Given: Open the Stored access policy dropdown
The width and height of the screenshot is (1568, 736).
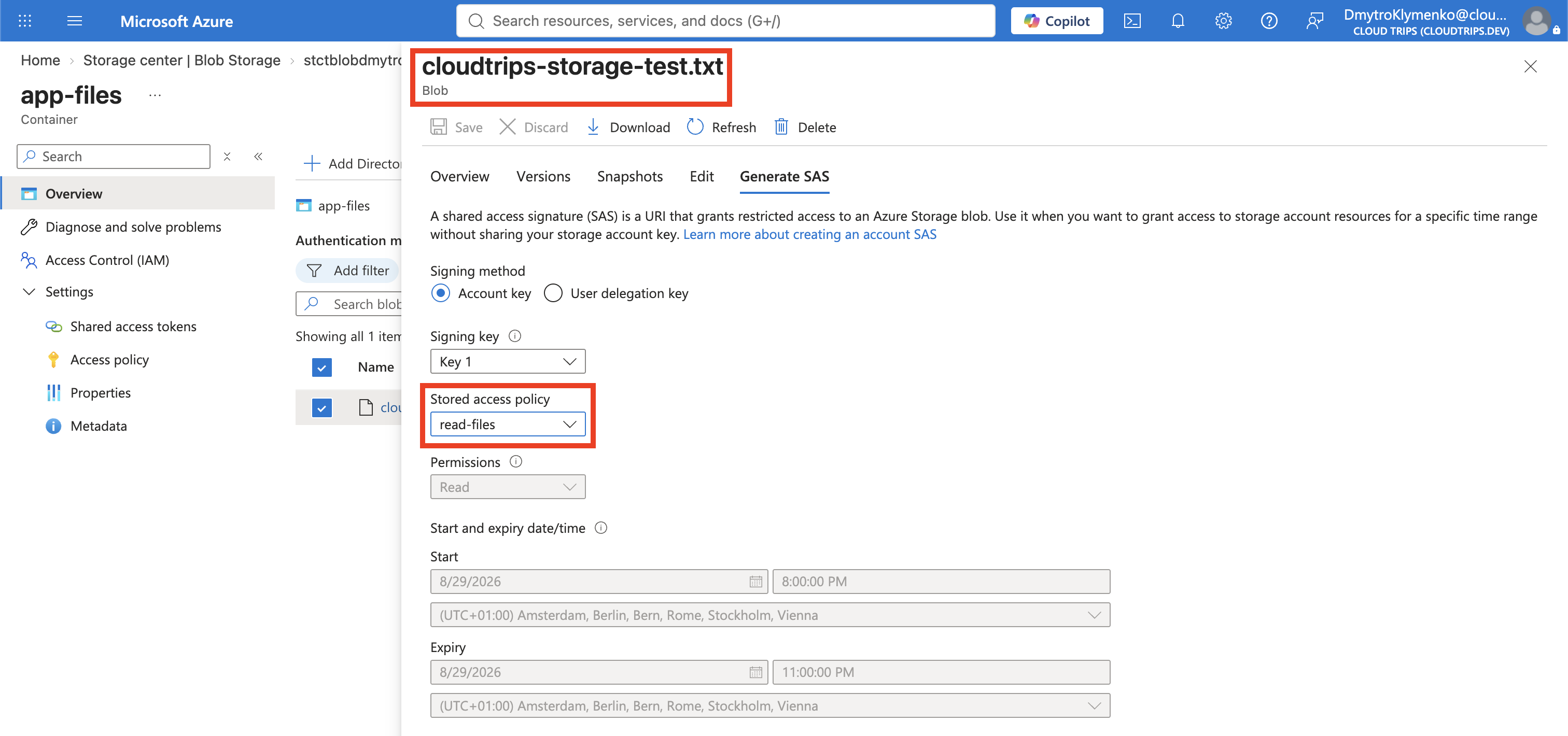Looking at the screenshot, I should coord(508,424).
